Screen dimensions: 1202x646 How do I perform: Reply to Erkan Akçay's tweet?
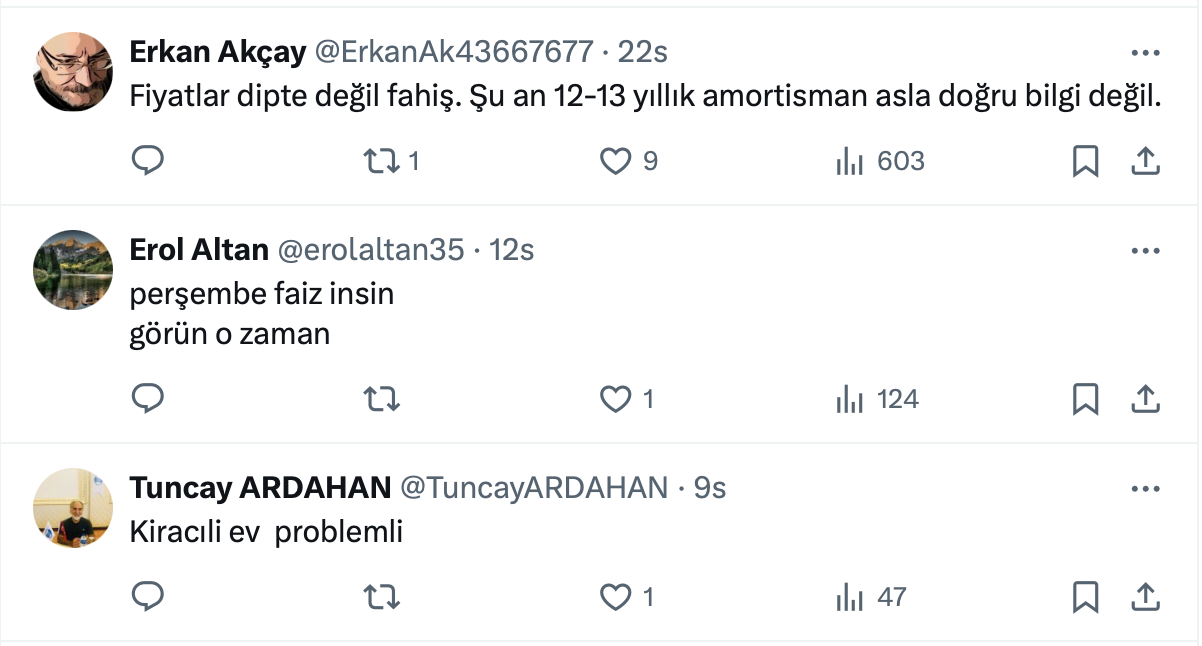(x=148, y=161)
